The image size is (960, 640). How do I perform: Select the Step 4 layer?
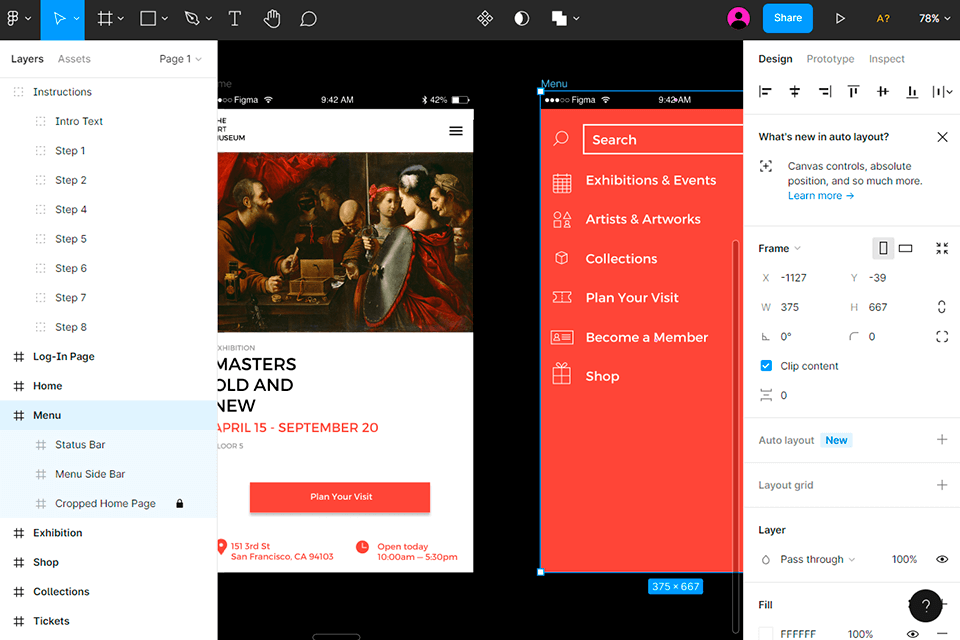pyautogui.click(x=108, y=209)
